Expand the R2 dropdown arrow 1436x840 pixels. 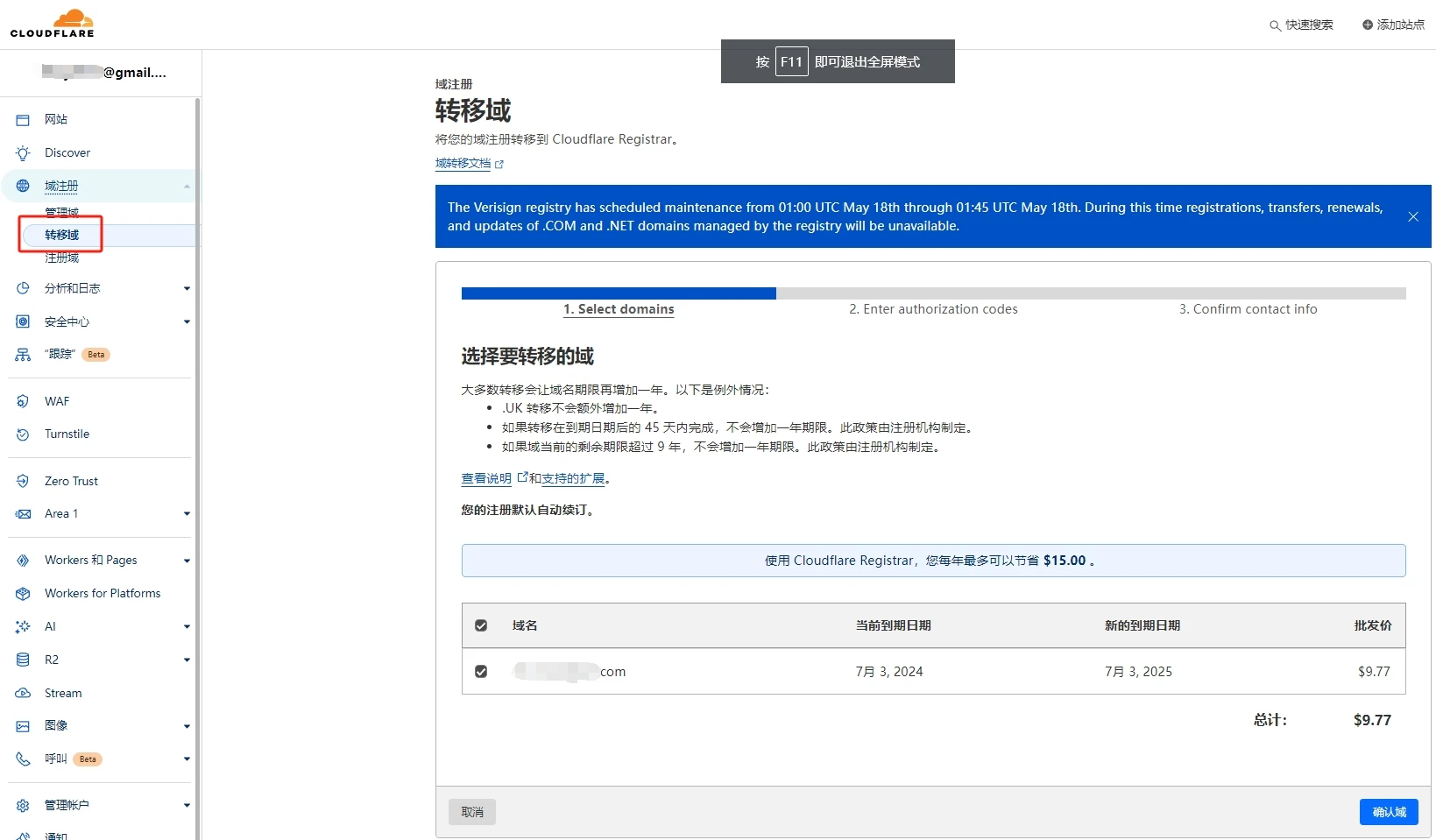(187, 660)
